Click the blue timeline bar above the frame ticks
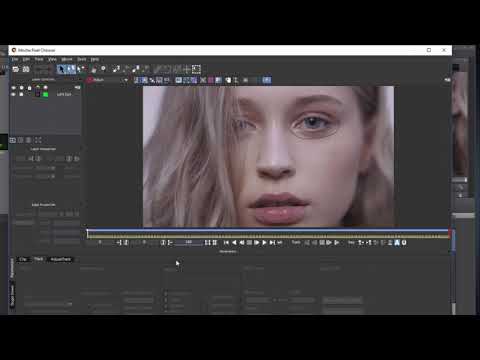The width and height of the screenshot is (480, 360). [x=268, y=230]
